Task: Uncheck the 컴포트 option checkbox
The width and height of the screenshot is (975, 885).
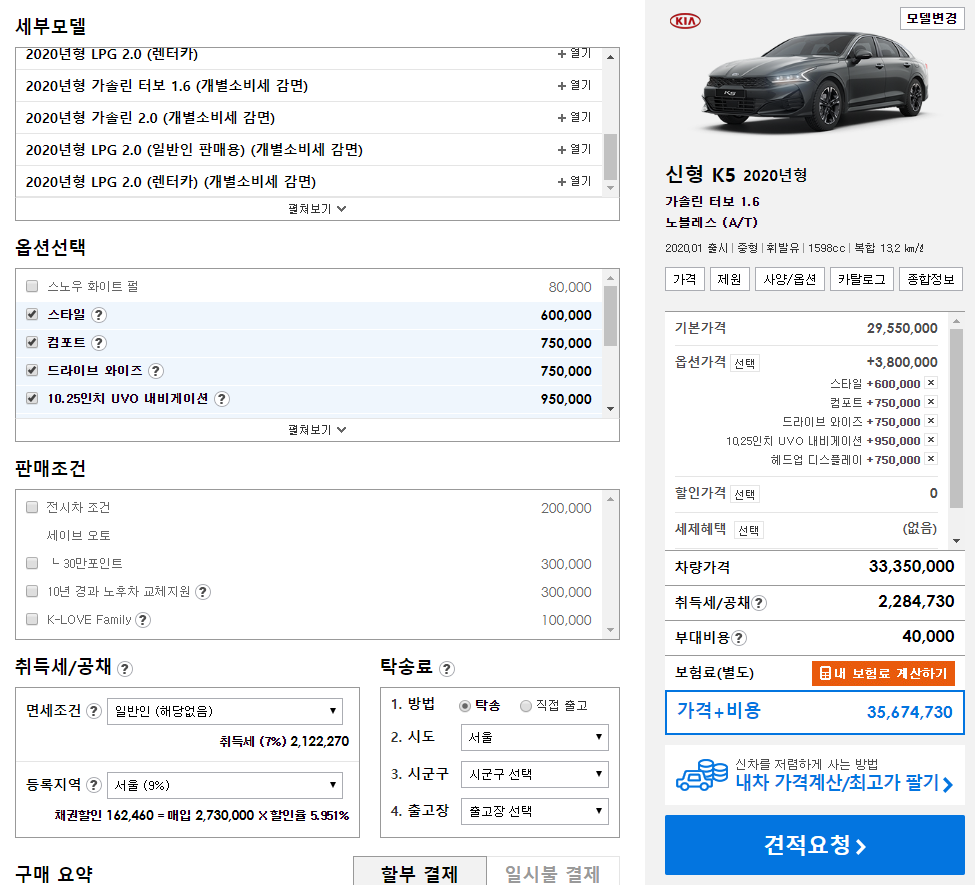Action: [x=32, y=342]
